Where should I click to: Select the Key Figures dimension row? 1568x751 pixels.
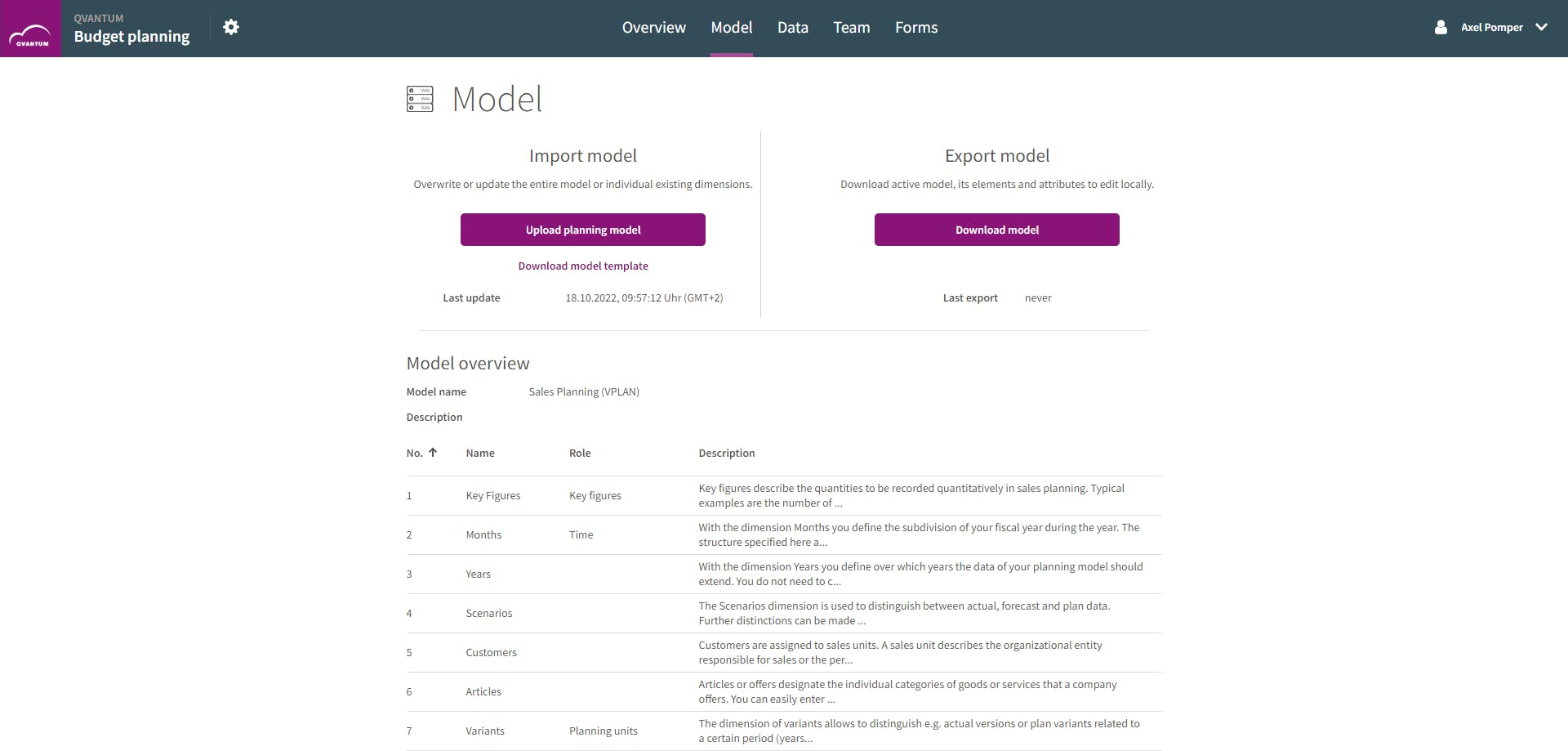[492, 495]
